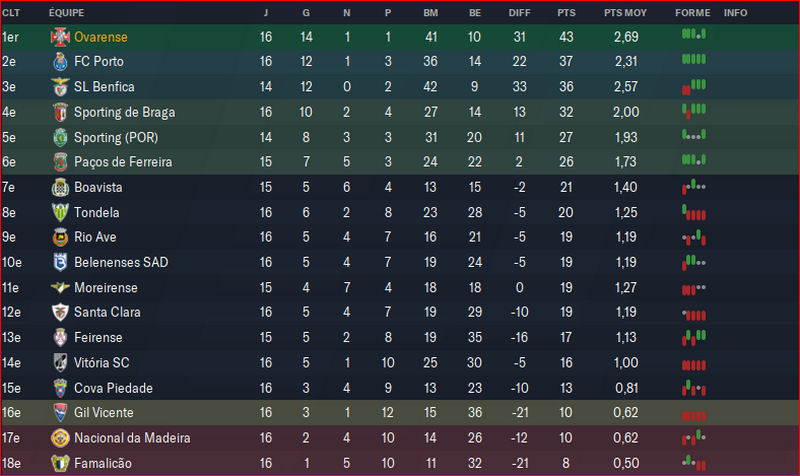
Task: Click Moreirense's recent form bars
Action: 693,287
